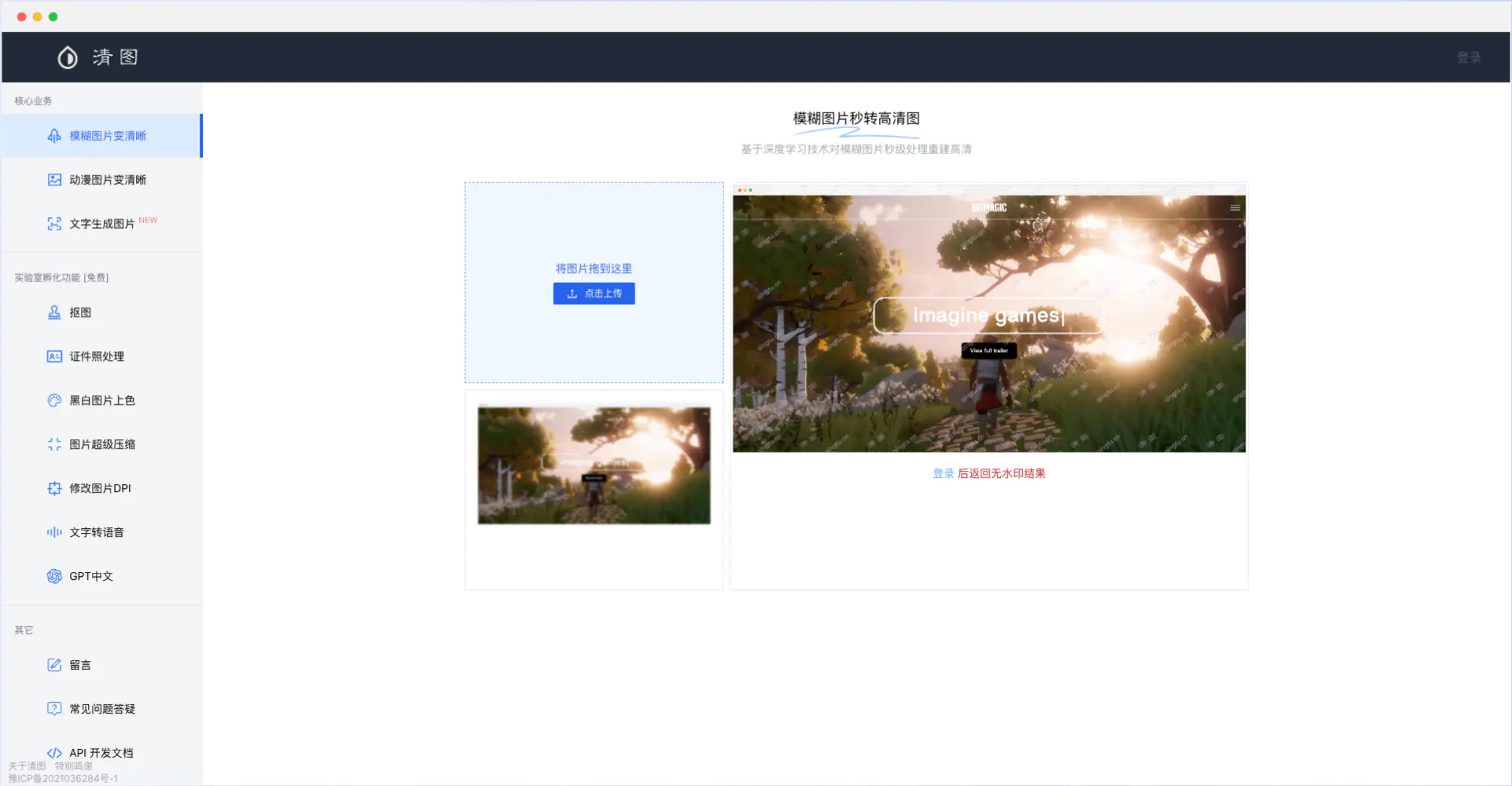Click the 常见问题答疑 question icon
The image size is (1512, 786).
54,709
